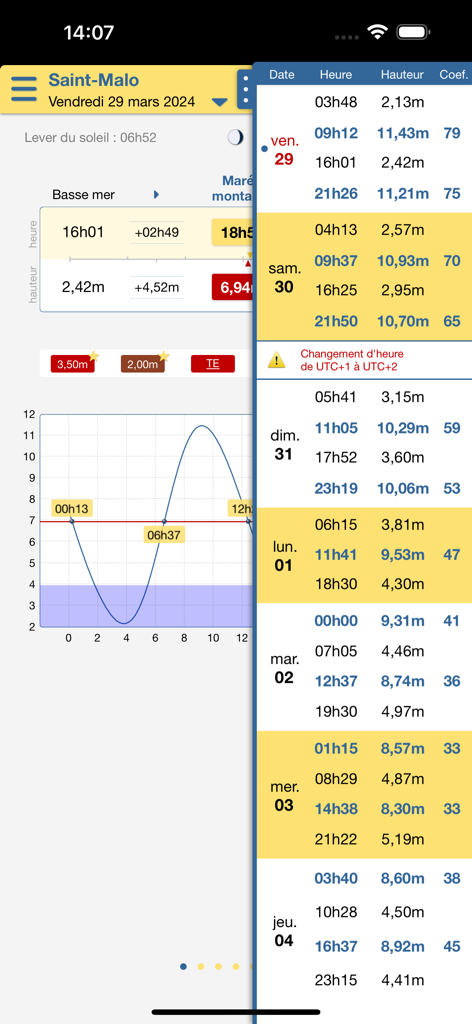Select the mar. 02 date cell
The width and height of the screenshot is (472, 1024).
click(x=283, y=668)
